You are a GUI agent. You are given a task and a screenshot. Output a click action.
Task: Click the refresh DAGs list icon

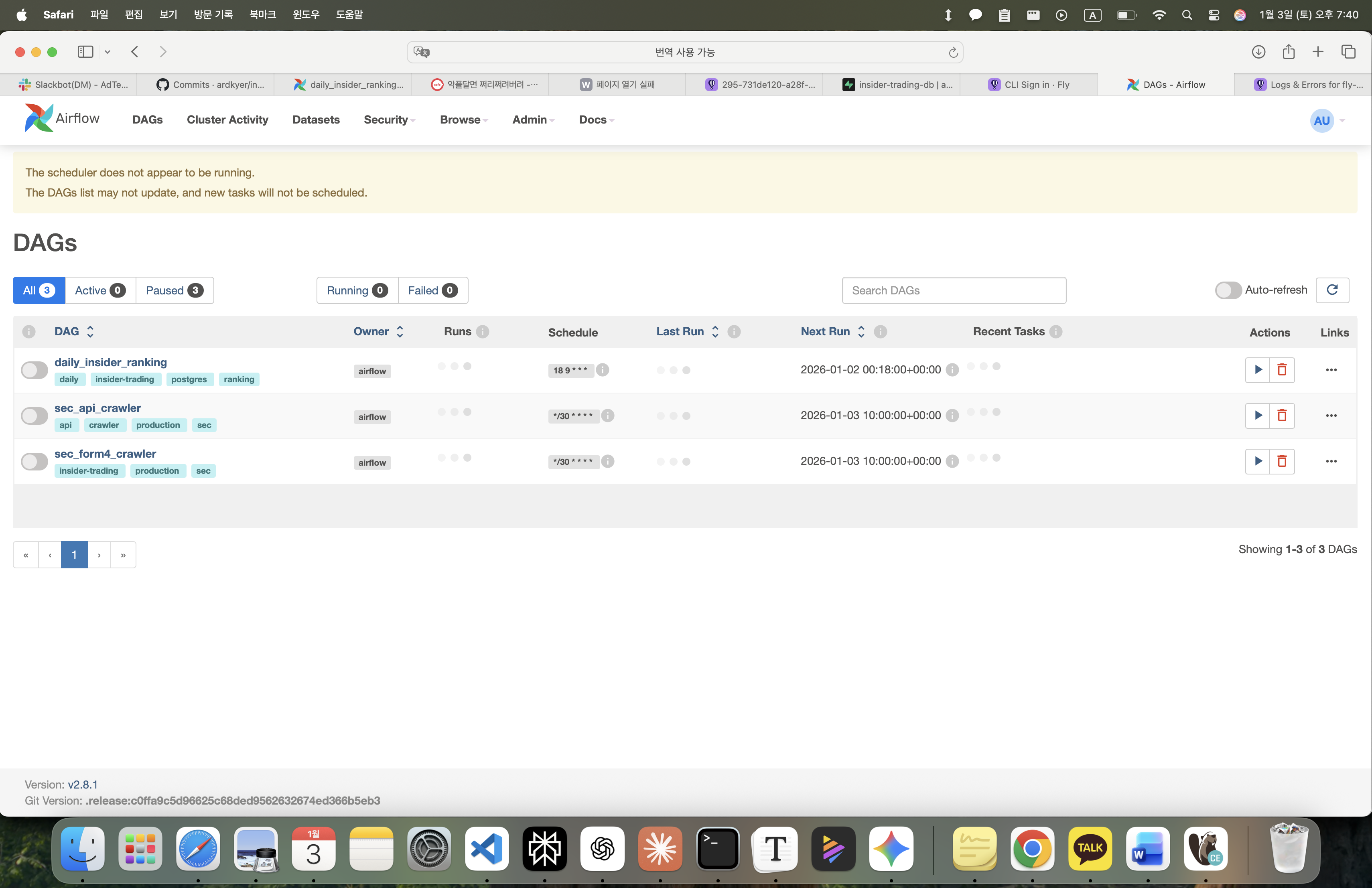pyautogui.click(x=1331, y=290)
